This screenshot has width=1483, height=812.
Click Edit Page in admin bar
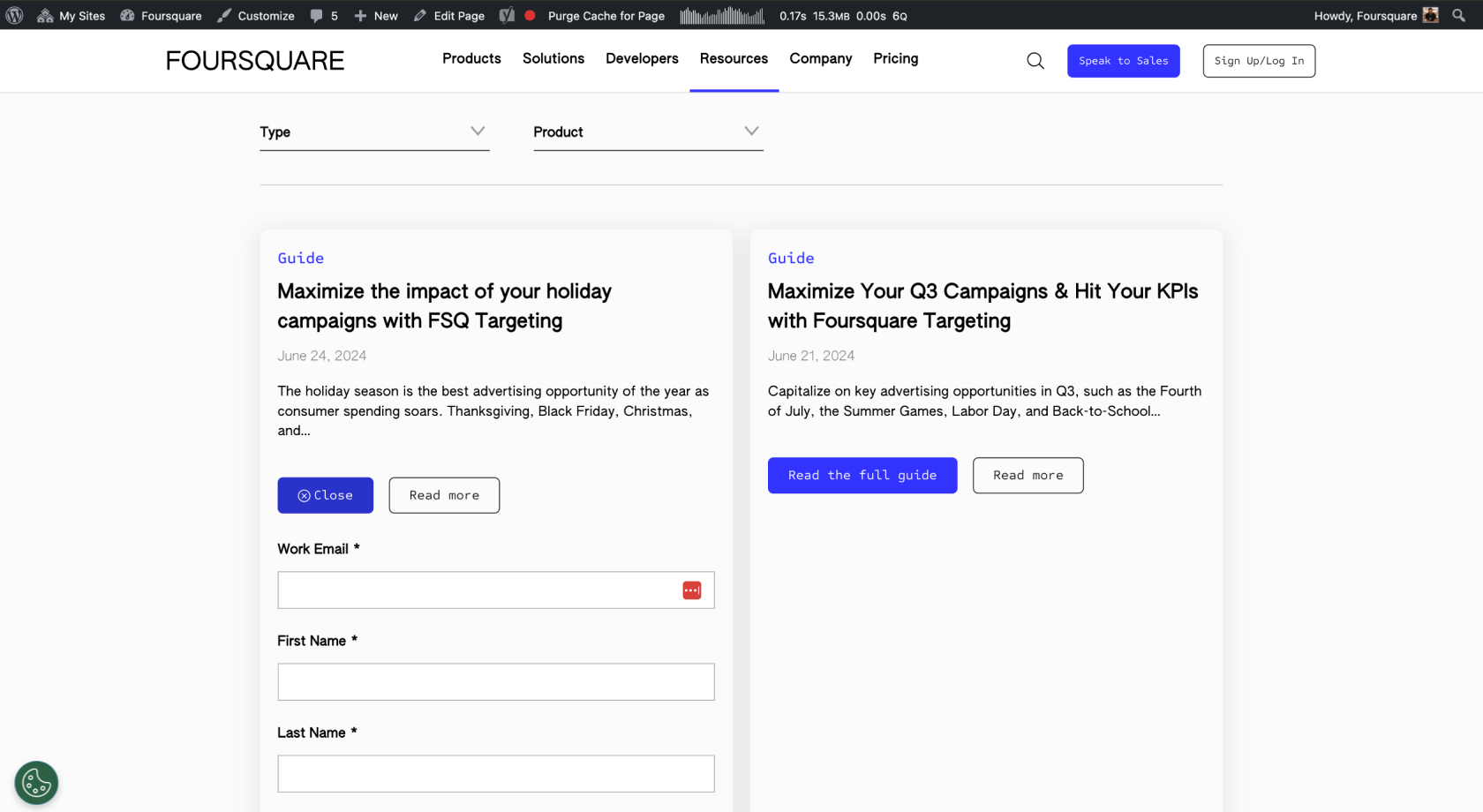click(448, 15)
